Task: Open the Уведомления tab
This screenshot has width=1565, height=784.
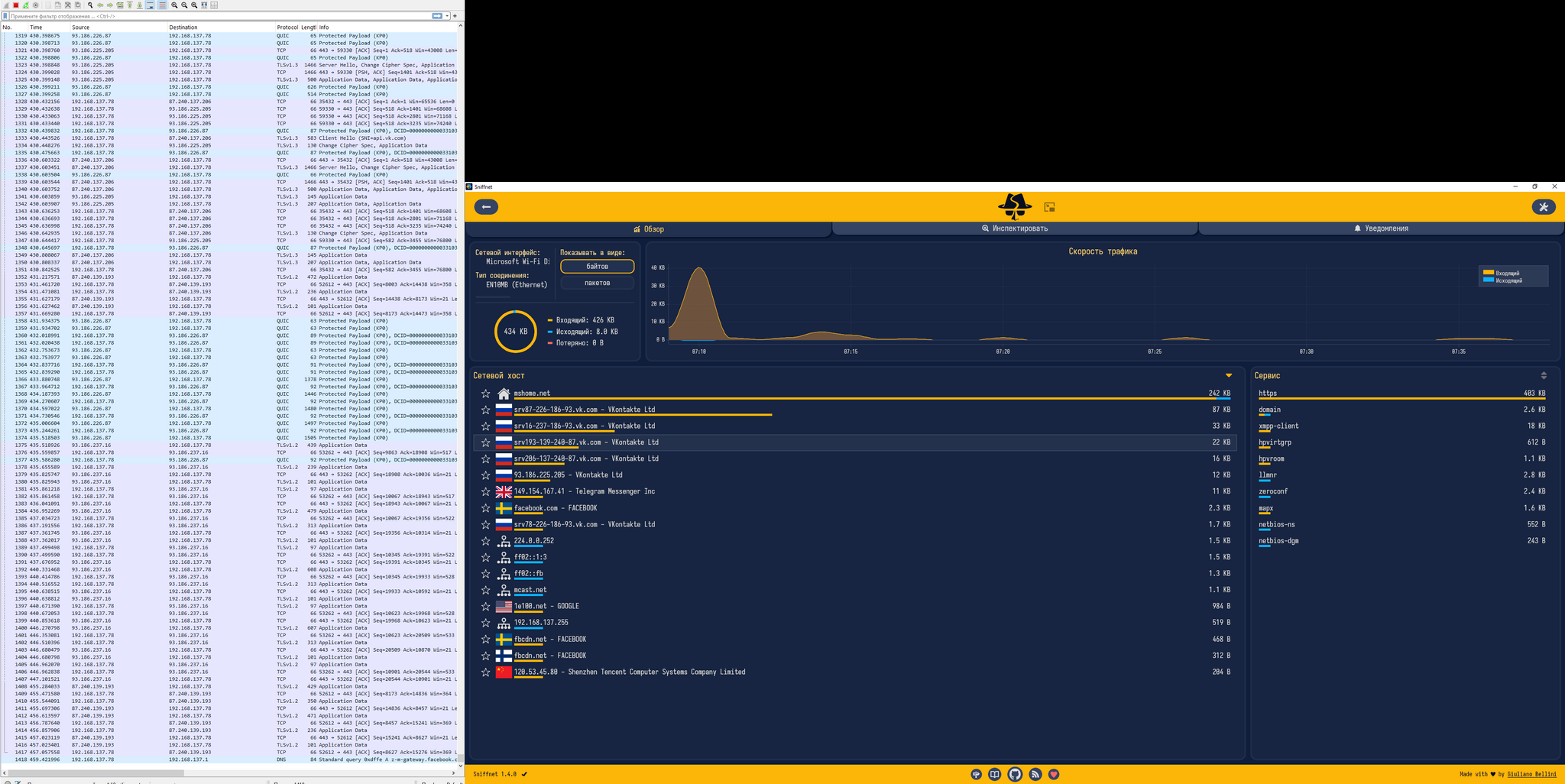Action: tap(1380, 228)
